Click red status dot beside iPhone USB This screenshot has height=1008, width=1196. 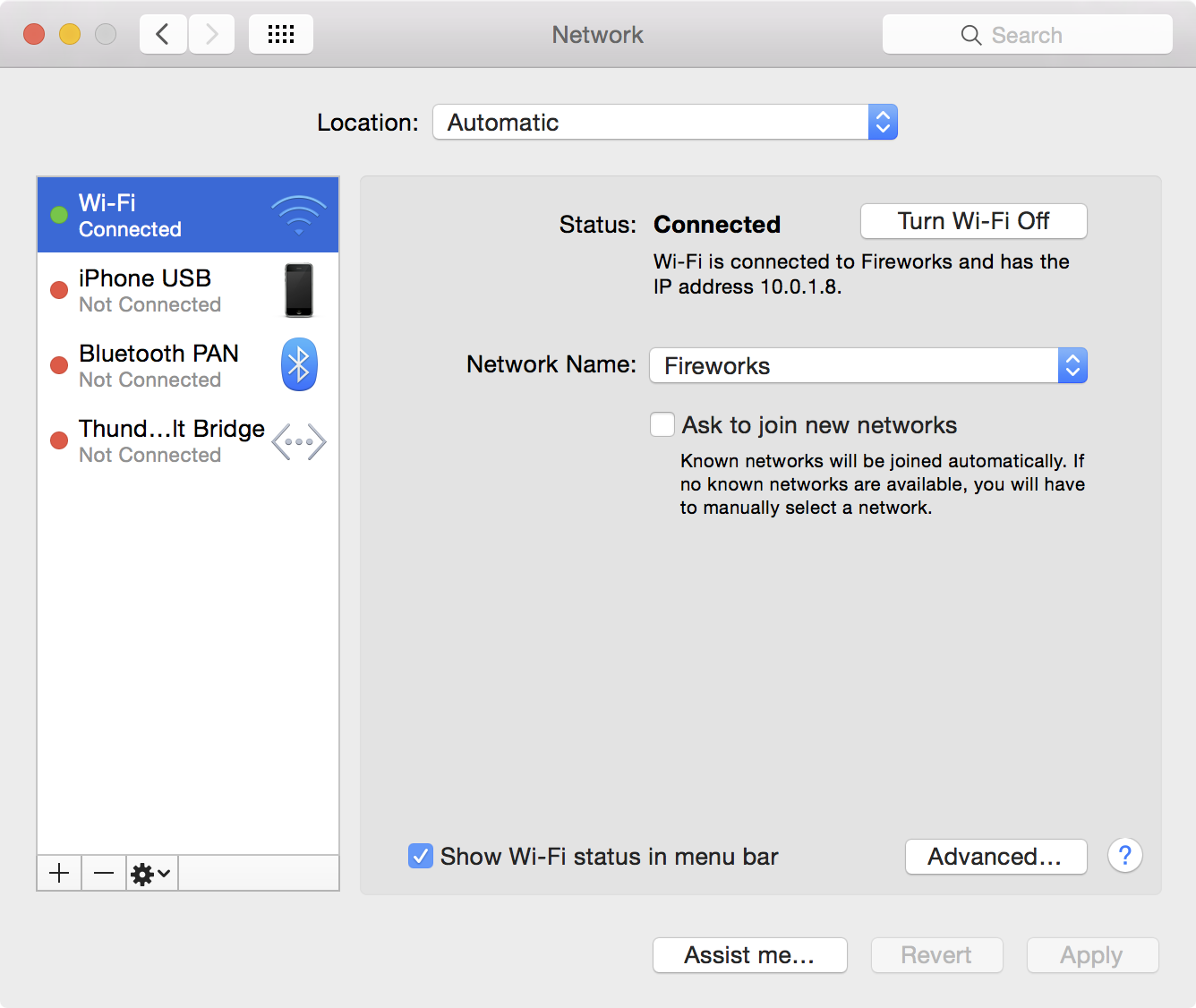pos(59,290)
